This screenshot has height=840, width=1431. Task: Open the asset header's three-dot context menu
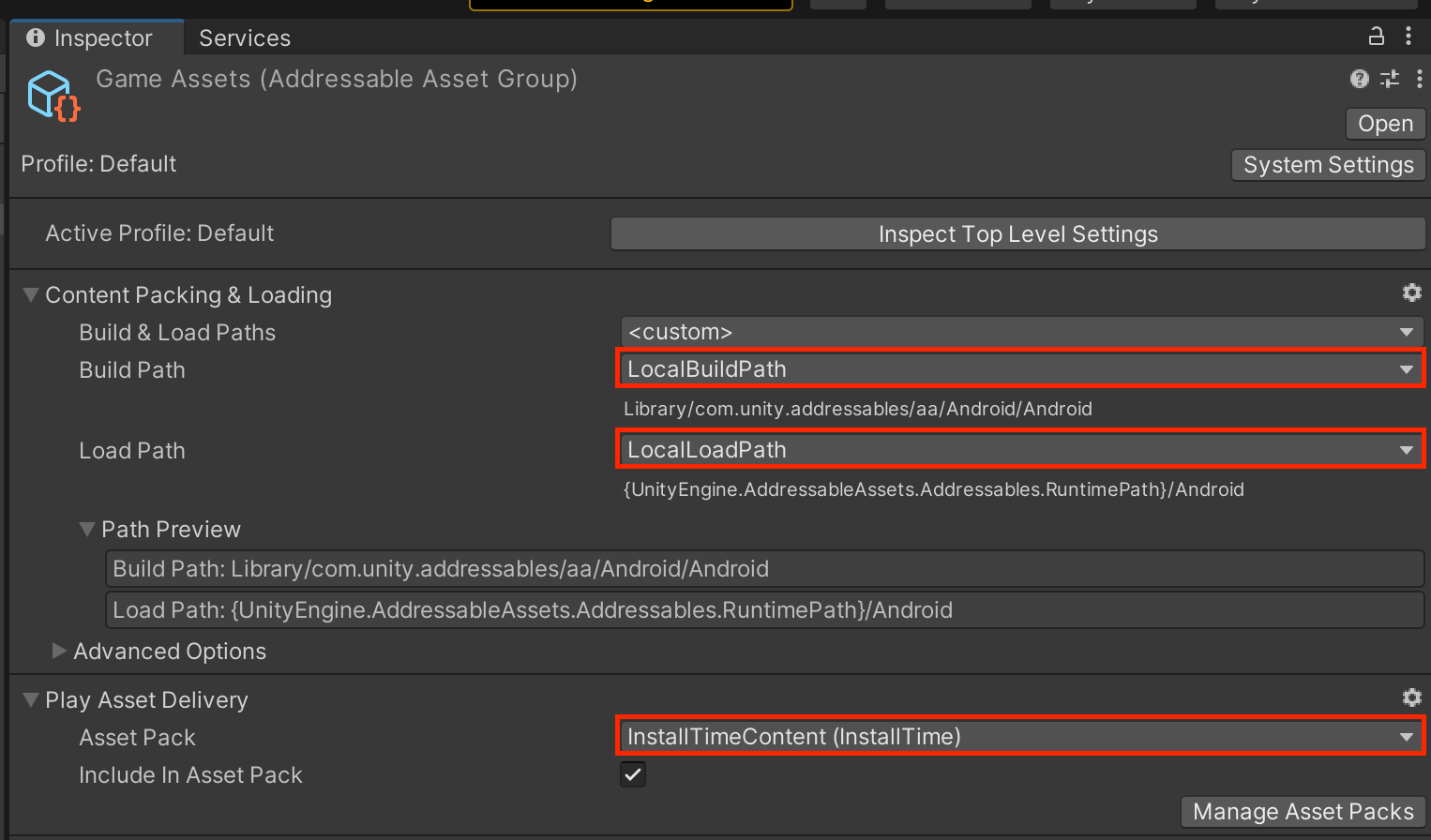1419,79
